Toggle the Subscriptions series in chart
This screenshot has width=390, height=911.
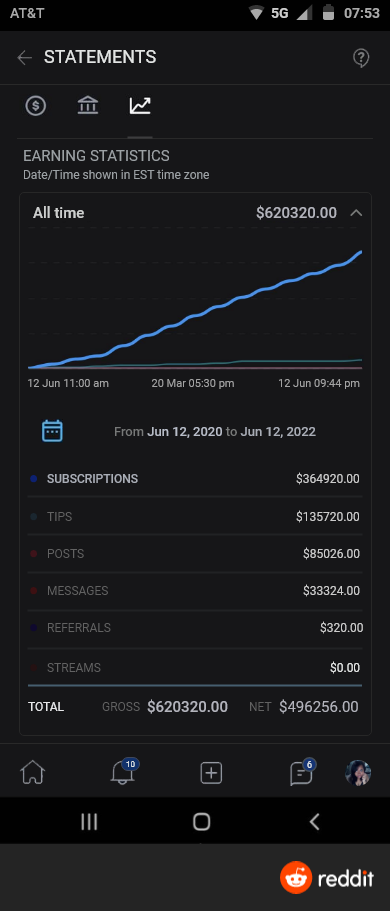click(195, 479)
